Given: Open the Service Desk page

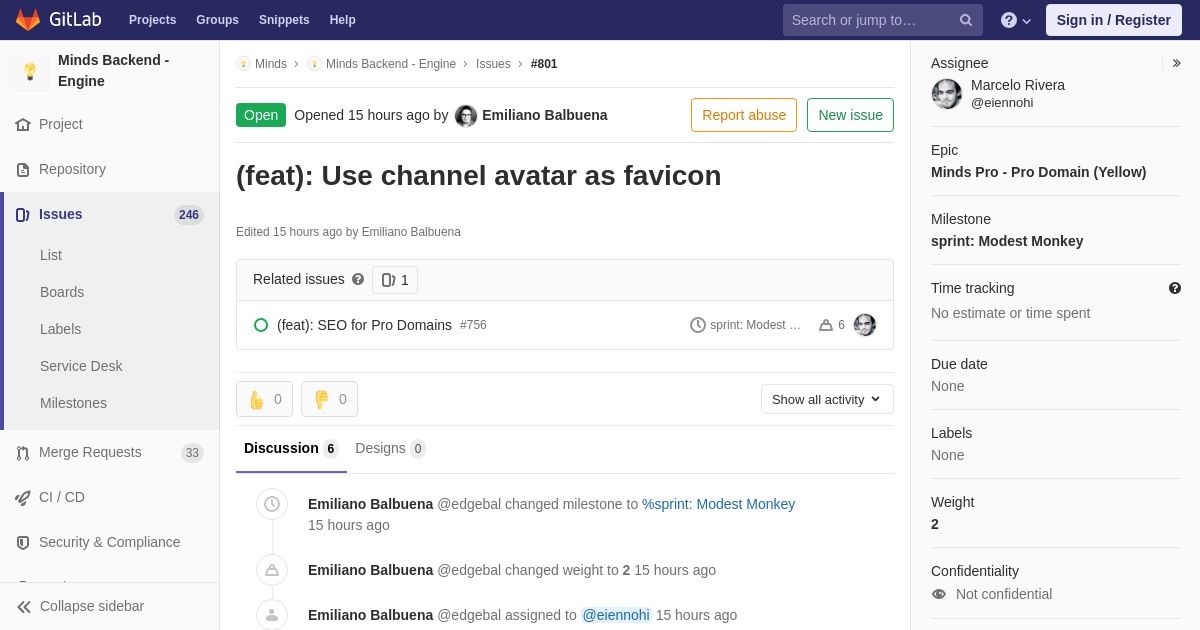Looking at the screenshot, I should coord(81,366).
